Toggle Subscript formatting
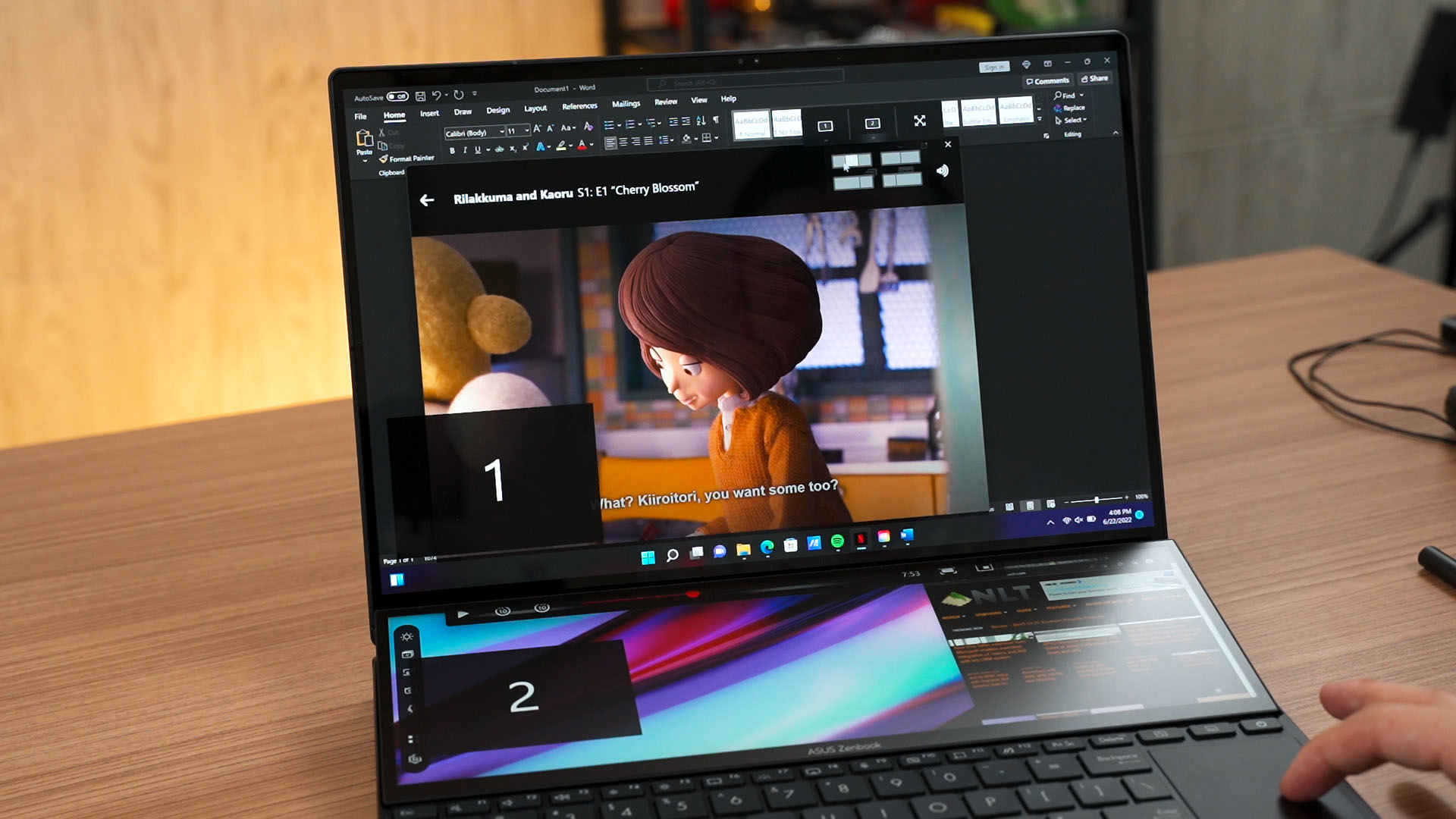Screen dimensions: 1456x819 click(x=513, y=149)
